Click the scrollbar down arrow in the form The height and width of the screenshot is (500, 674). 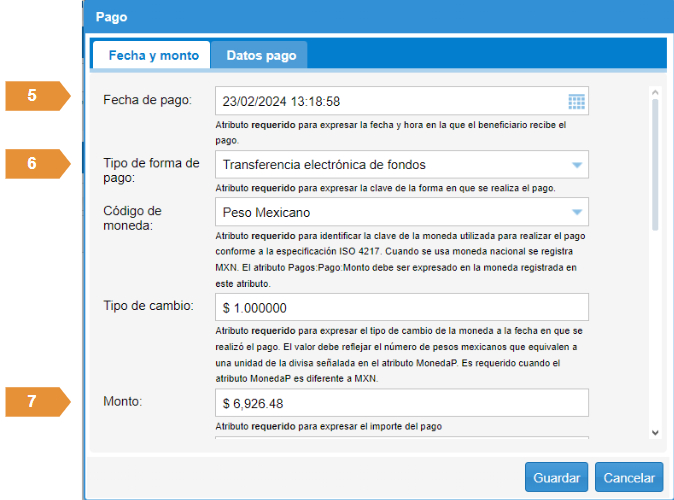(x=655, y=432)
